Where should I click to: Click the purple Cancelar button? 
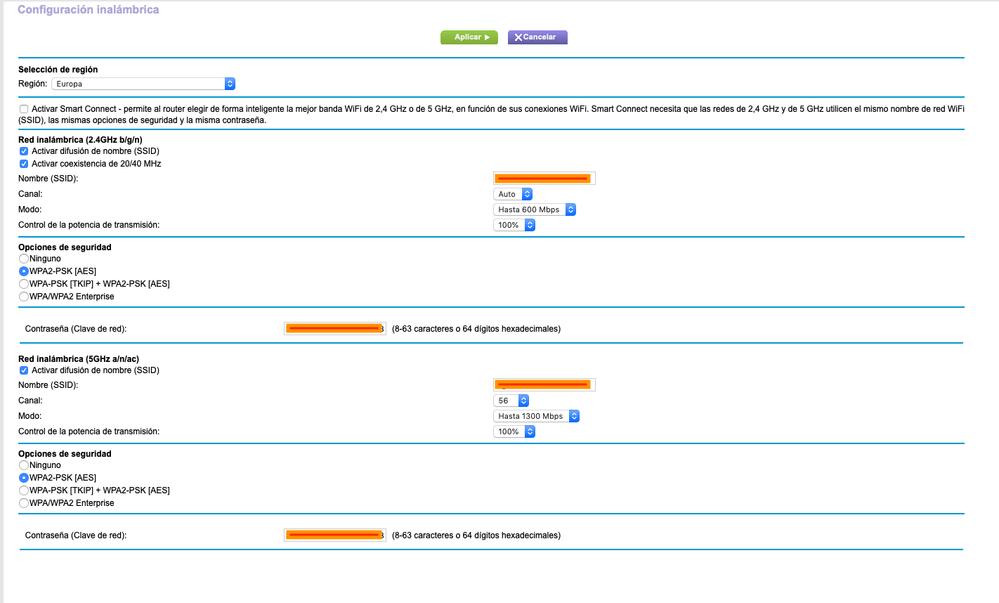(x=537, y=37)
